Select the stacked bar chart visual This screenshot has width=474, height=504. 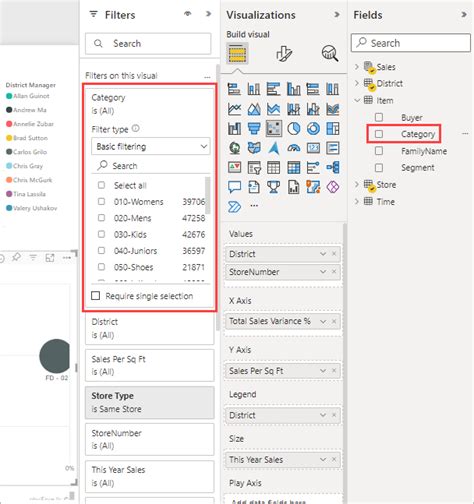click(234, 89)
